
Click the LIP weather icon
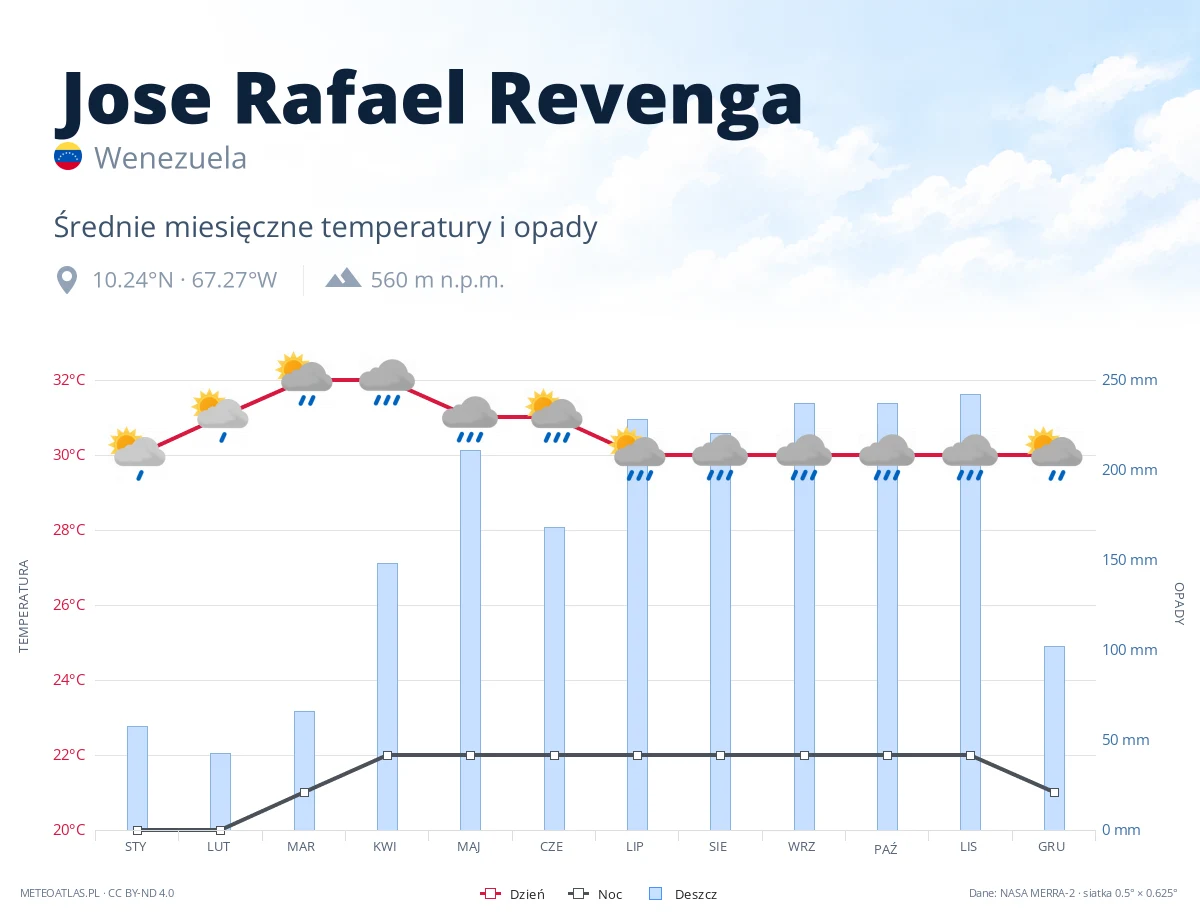click(x=637, y=454)
